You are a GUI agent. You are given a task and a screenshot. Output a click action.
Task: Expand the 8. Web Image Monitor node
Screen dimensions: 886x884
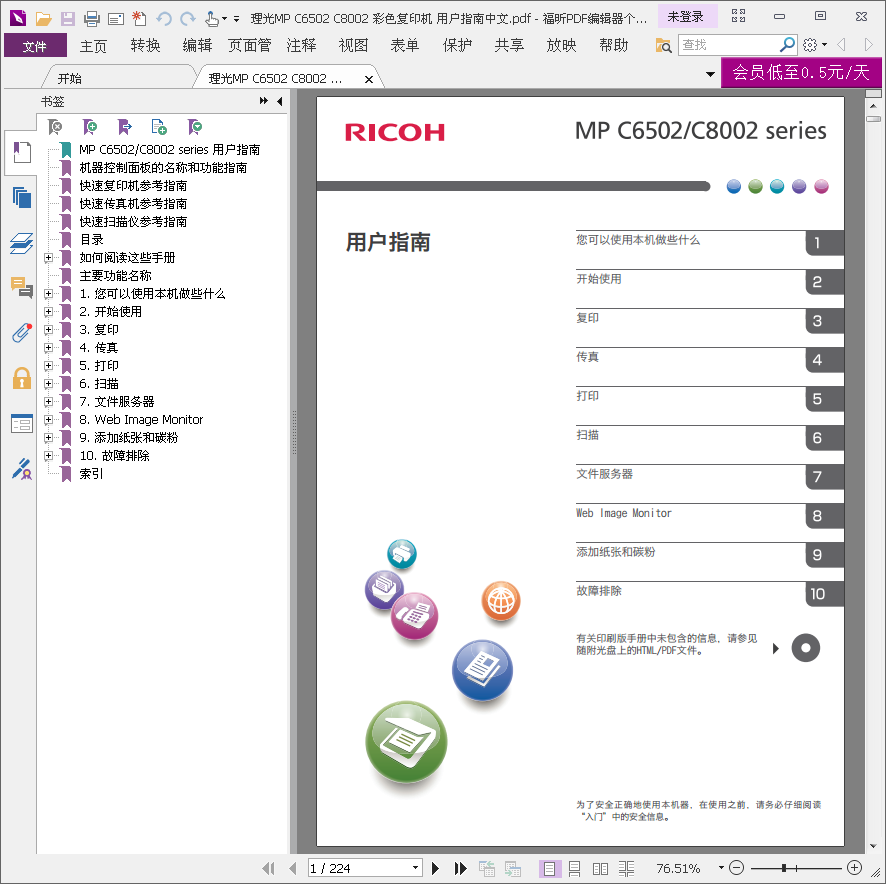pyautogui.click(x=49, y=419)
